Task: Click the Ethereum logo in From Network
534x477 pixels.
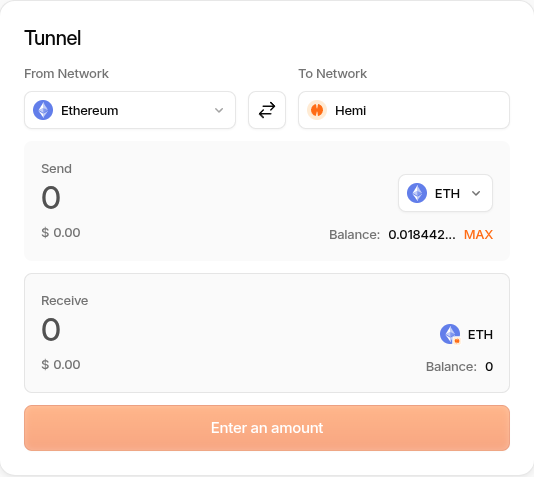Action: (x=43, y=110)
